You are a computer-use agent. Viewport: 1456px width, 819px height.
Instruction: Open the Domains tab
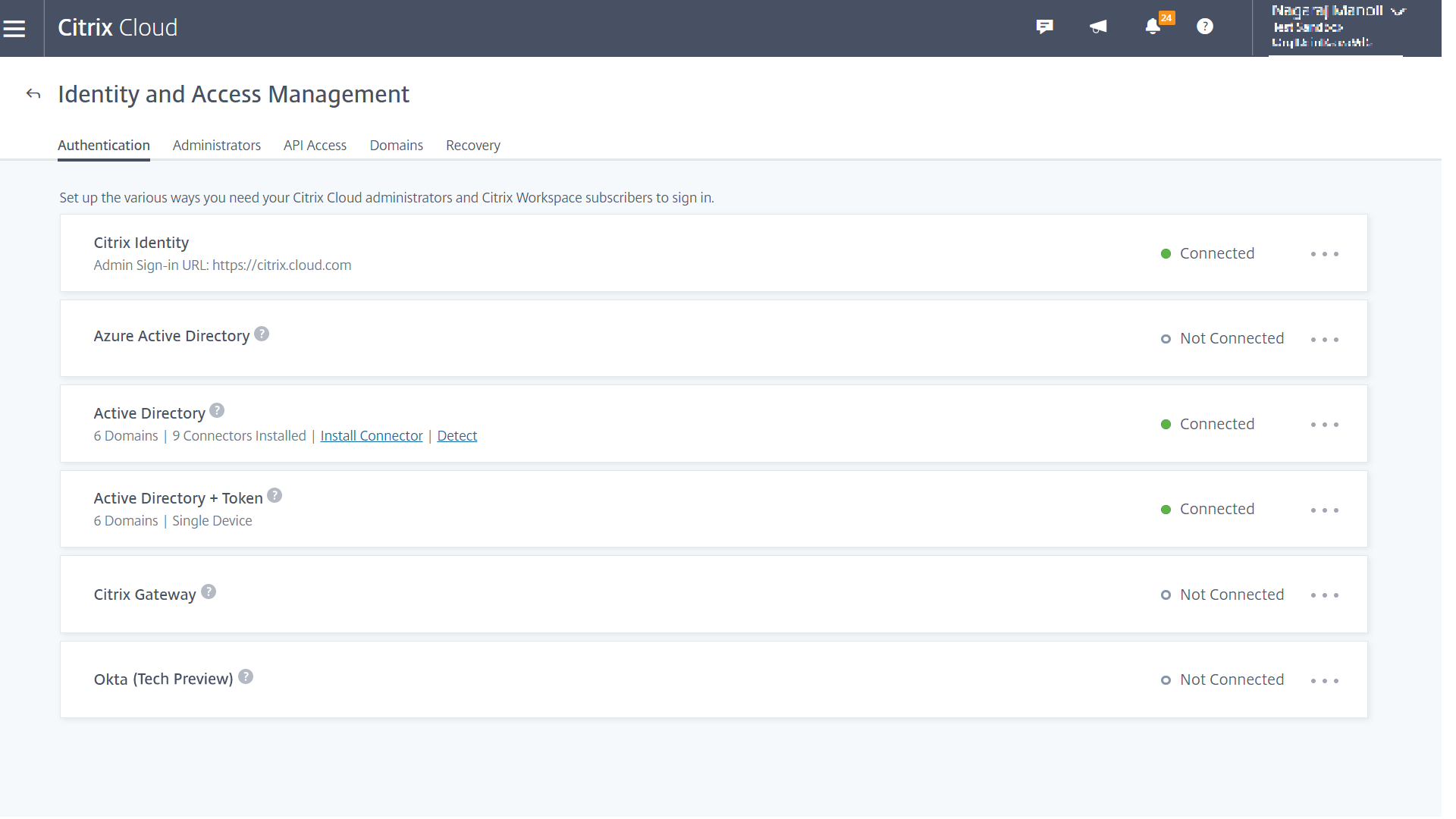coord(396,146)
